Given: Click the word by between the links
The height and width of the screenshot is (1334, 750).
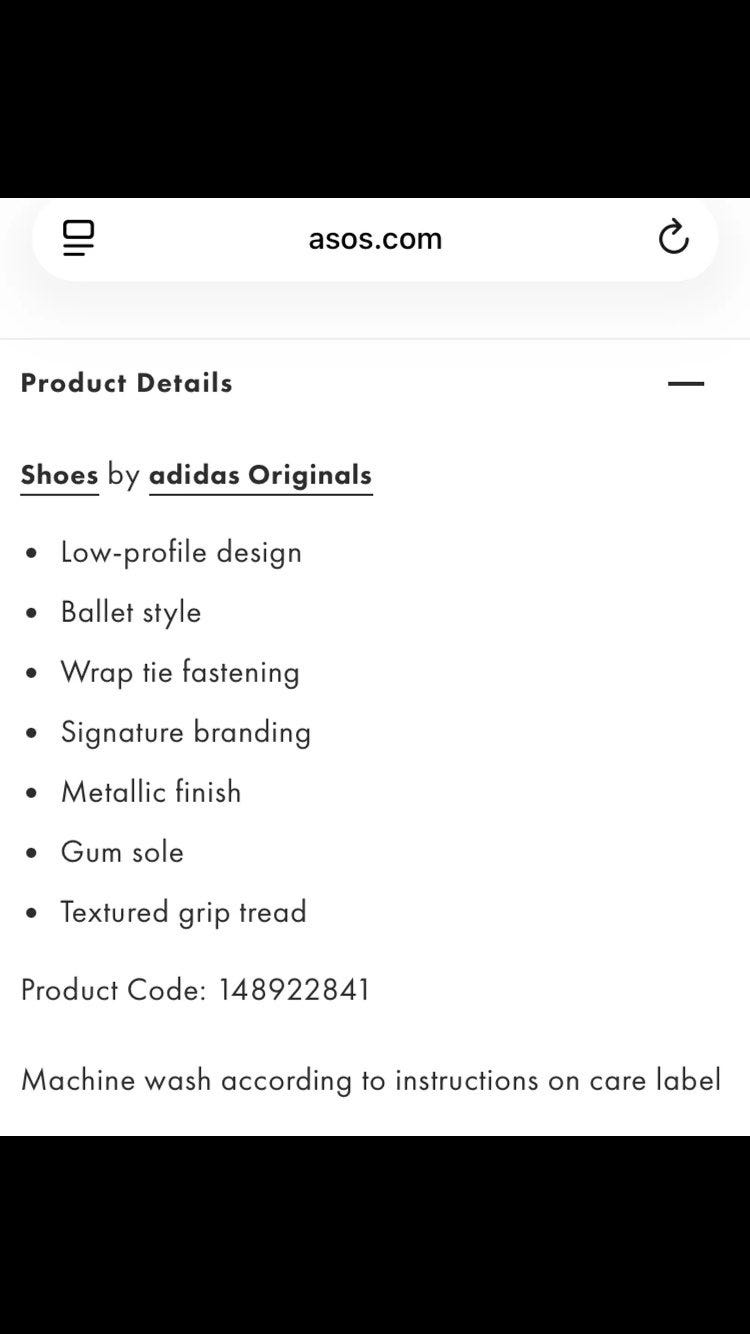Looking at the screenshot, I should coord(123,475).
